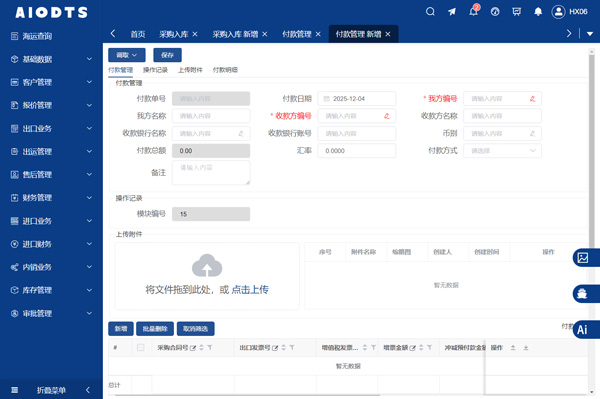Click the sort arrows on 增票金额 column
This screenshot has height=399, width=600.
click(421, 348)
